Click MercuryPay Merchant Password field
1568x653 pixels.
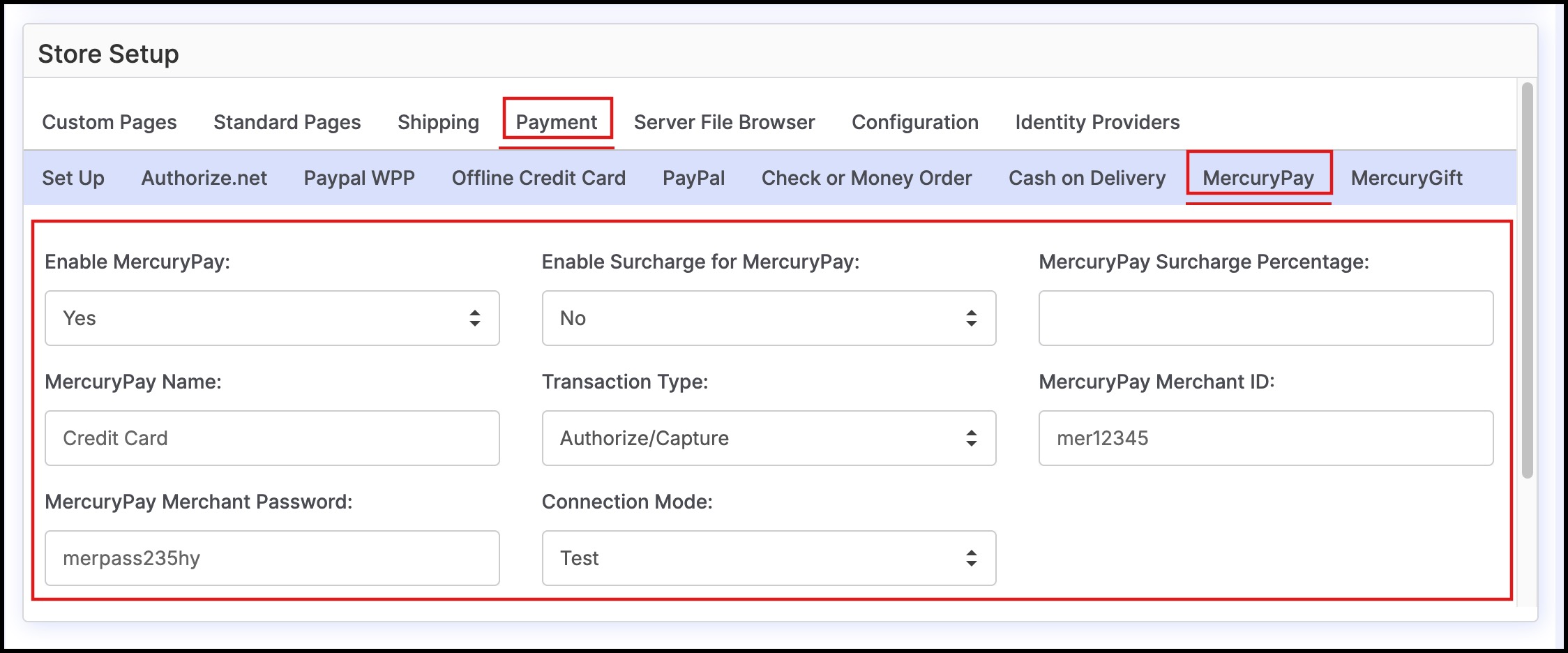272,558
